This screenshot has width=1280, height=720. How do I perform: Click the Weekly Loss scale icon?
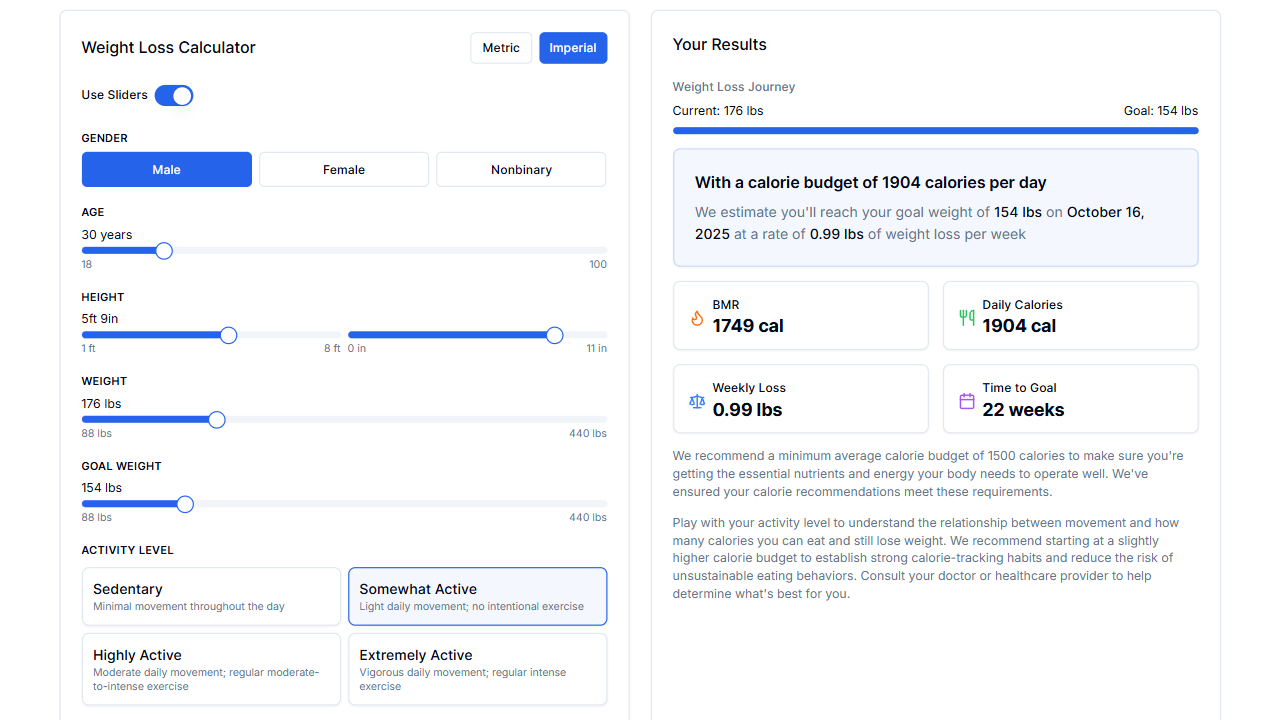click(x=697, y=401)
